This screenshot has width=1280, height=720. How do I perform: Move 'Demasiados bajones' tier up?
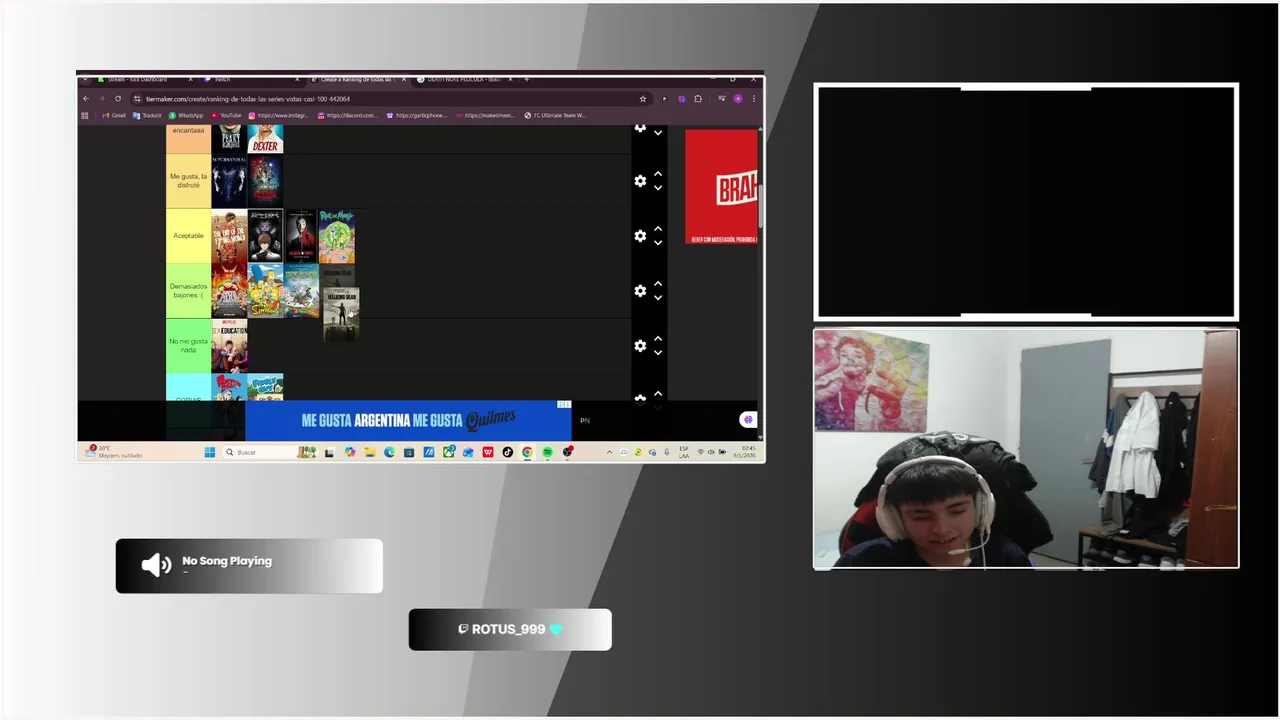[658, 285]
